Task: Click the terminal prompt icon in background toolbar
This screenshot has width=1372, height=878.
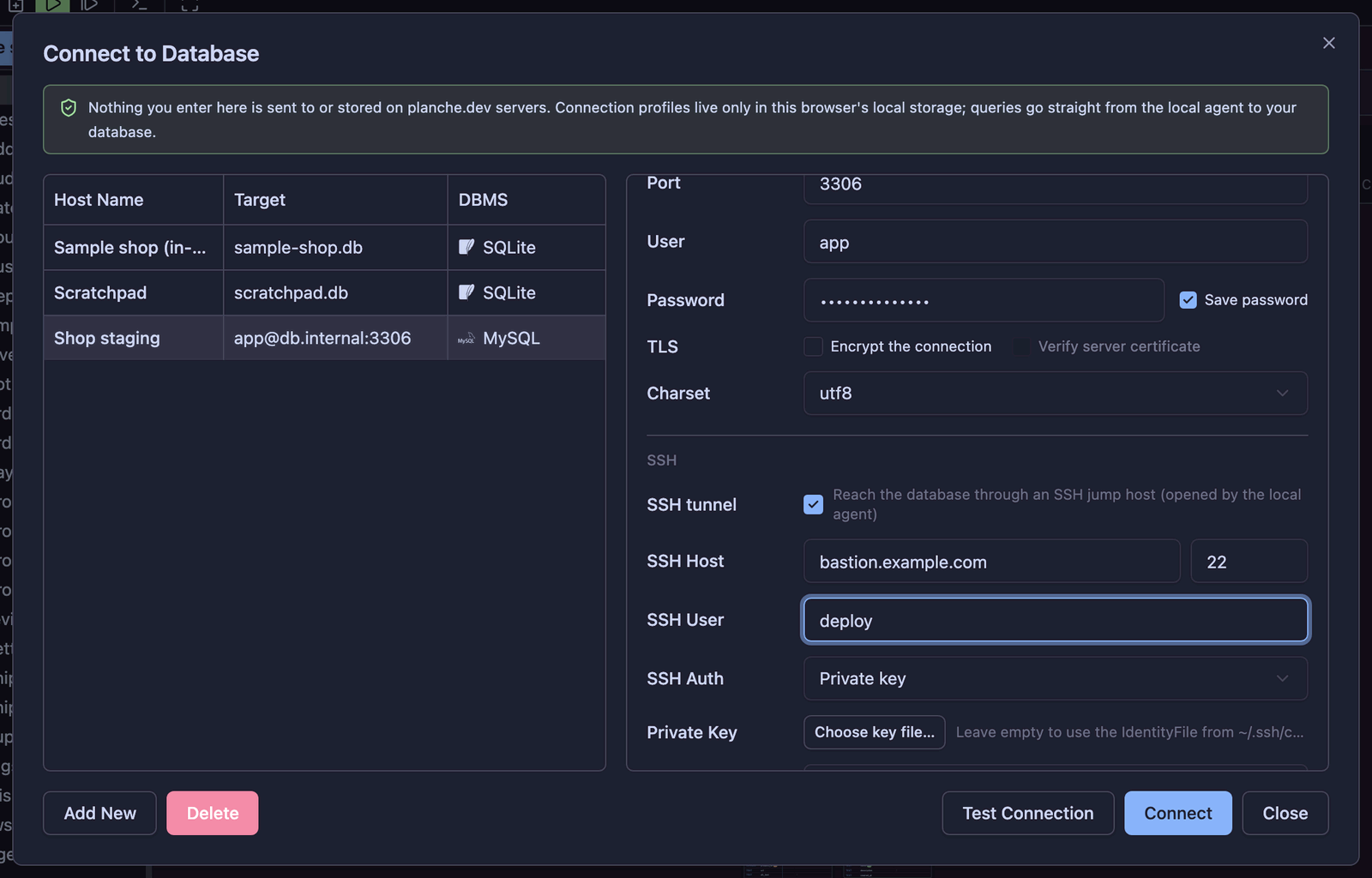Action: pos(140,5)
